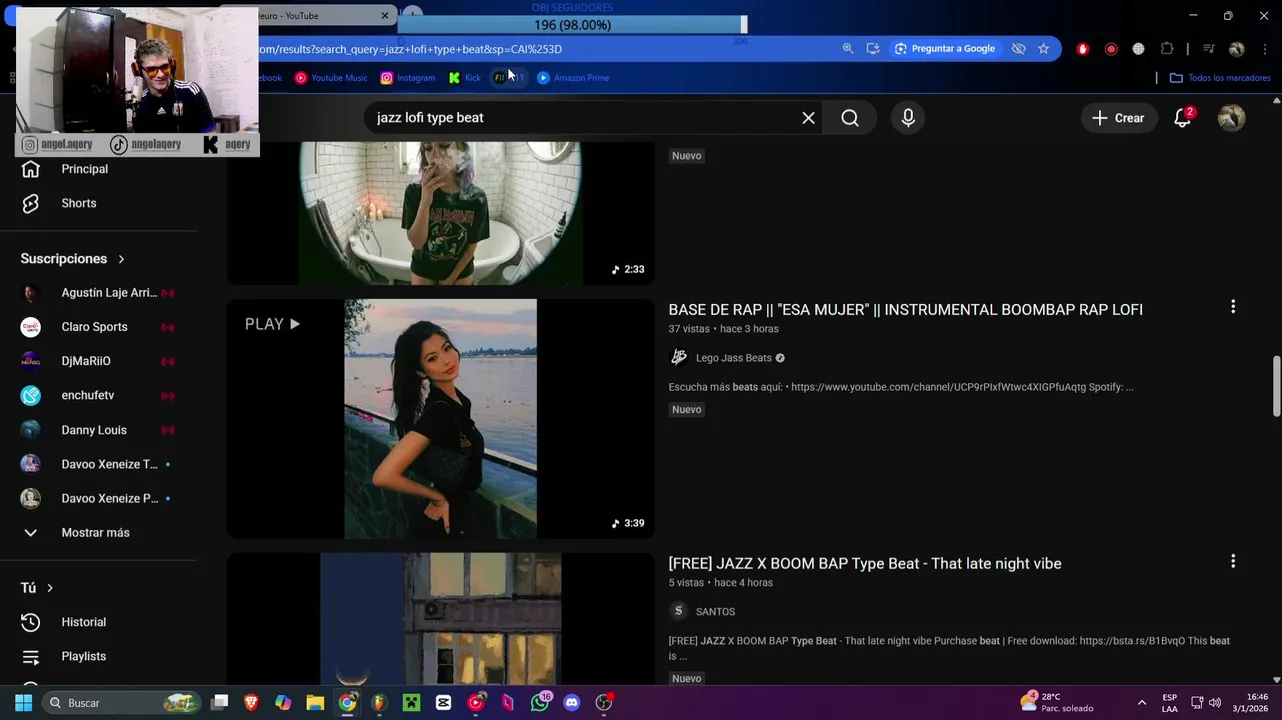Close the YouTube browser tab
Screen dimensions: 1282x720
pos(385,16)
